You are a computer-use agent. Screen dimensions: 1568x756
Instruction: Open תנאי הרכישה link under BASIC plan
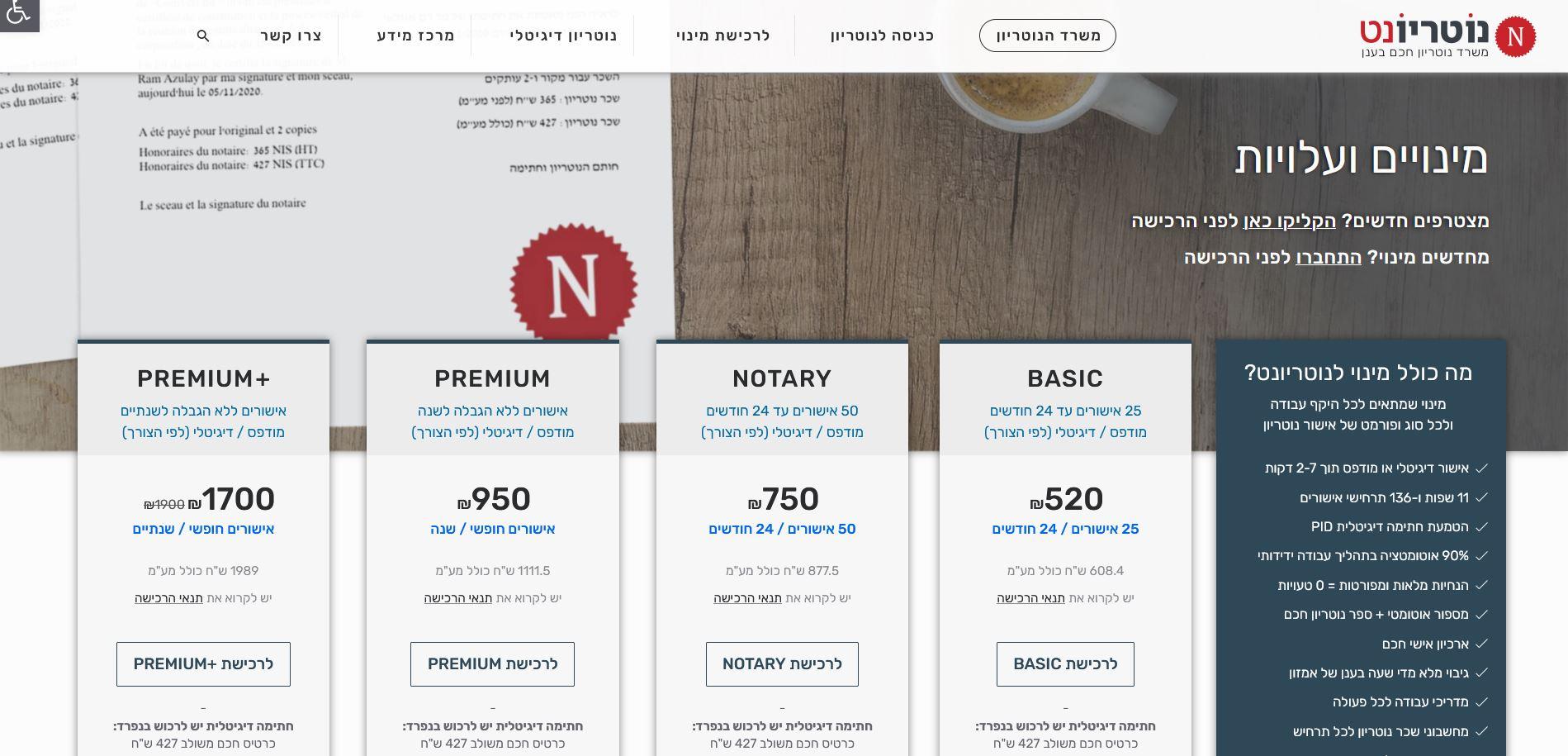[1030, 598]
